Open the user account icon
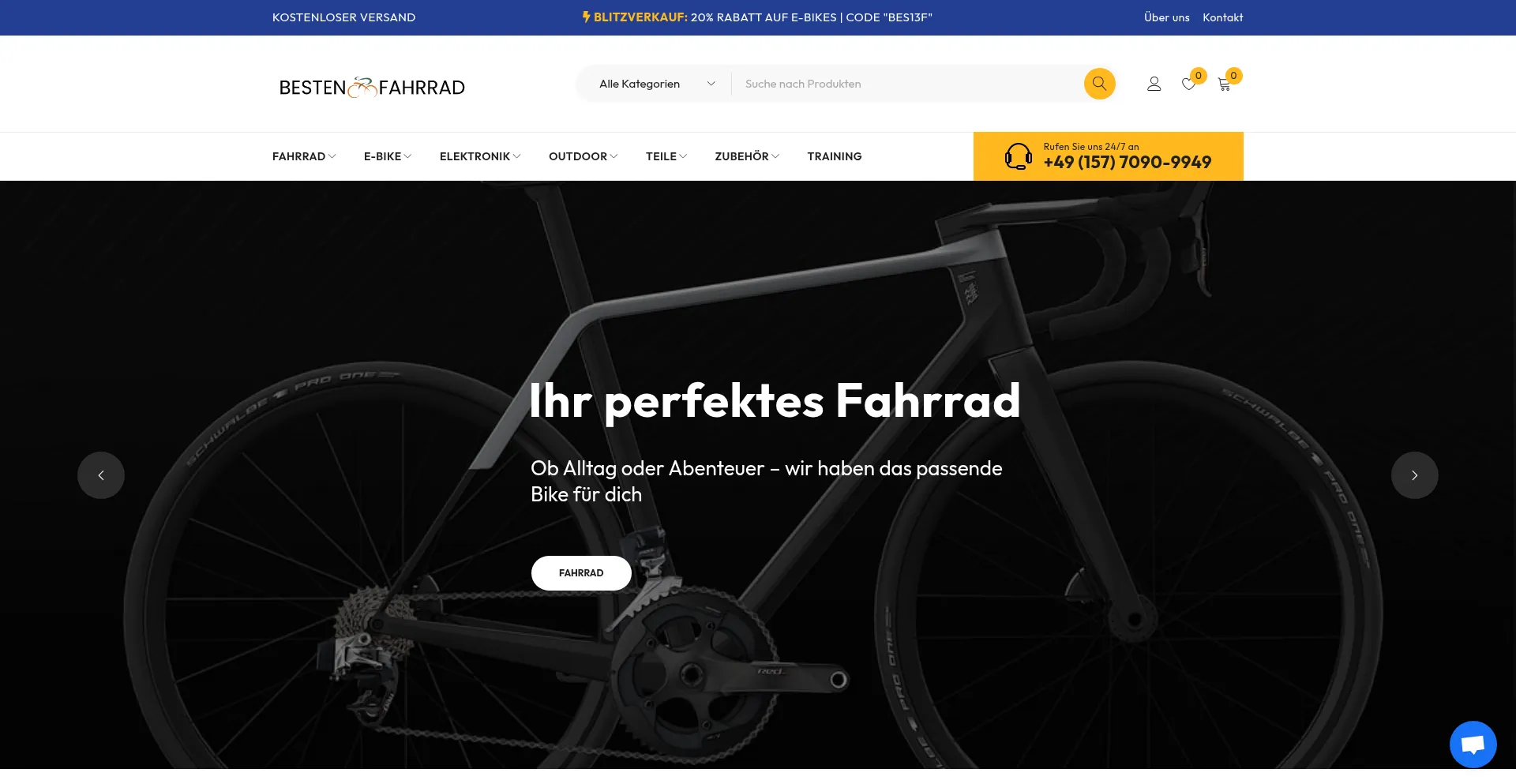This screenshot has height=784, width=1516. [x=1154, y=84]
